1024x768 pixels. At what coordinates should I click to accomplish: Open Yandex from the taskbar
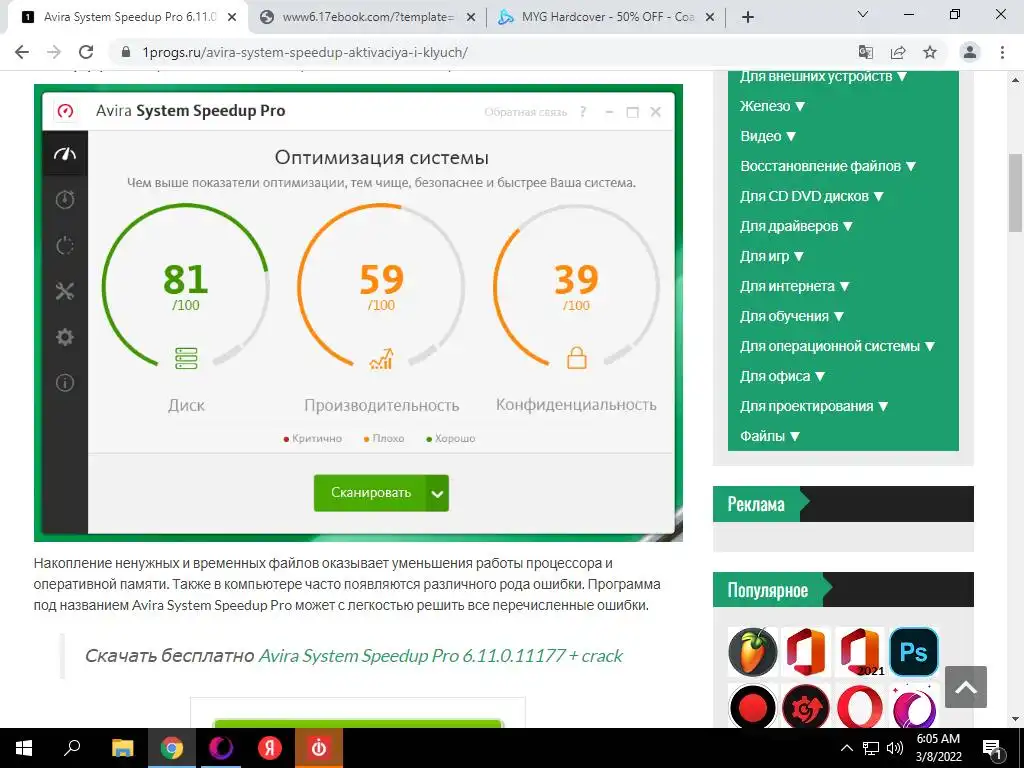tap(269, 748)
